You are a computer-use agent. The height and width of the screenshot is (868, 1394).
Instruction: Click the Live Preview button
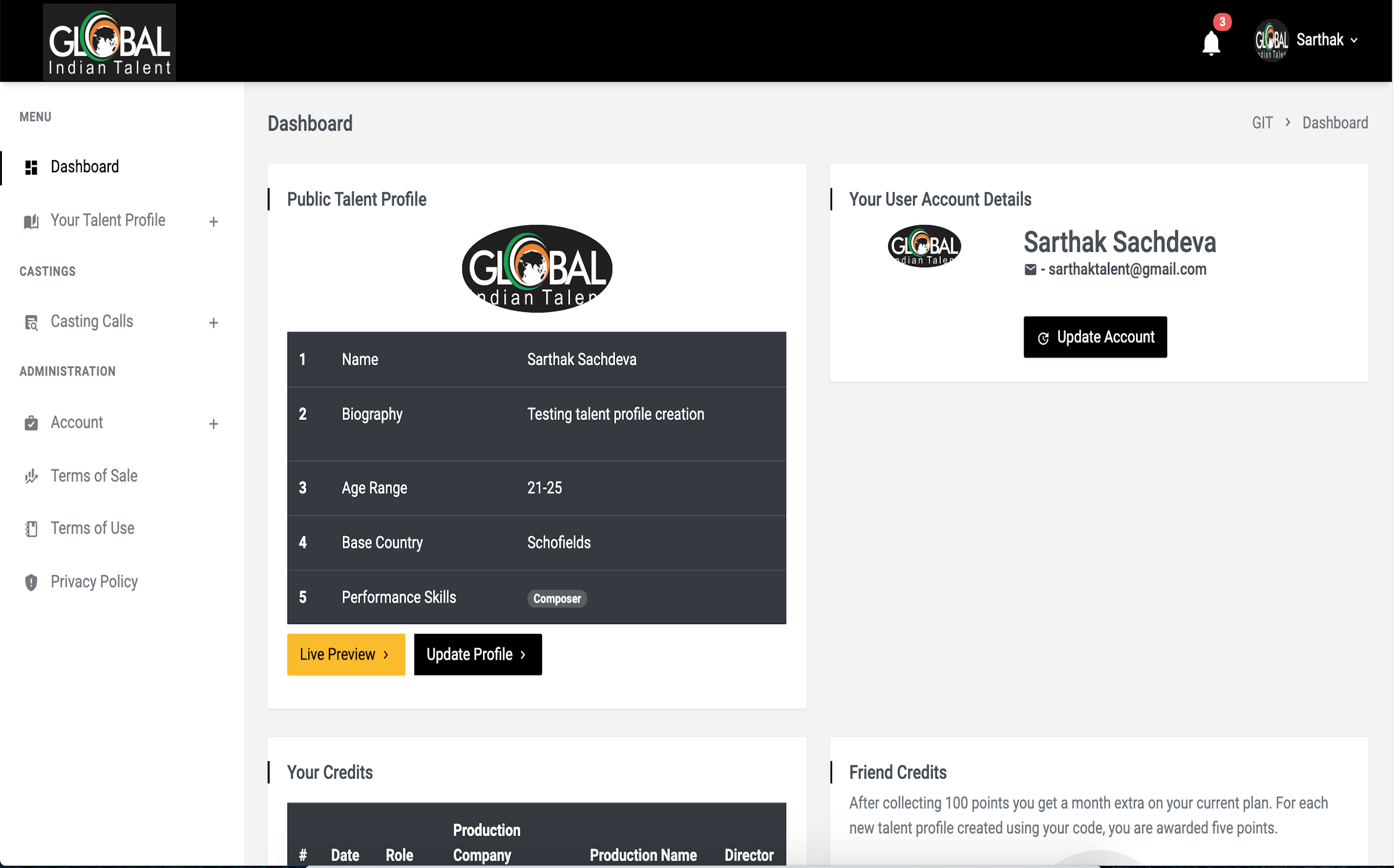(x=346, y=654)
